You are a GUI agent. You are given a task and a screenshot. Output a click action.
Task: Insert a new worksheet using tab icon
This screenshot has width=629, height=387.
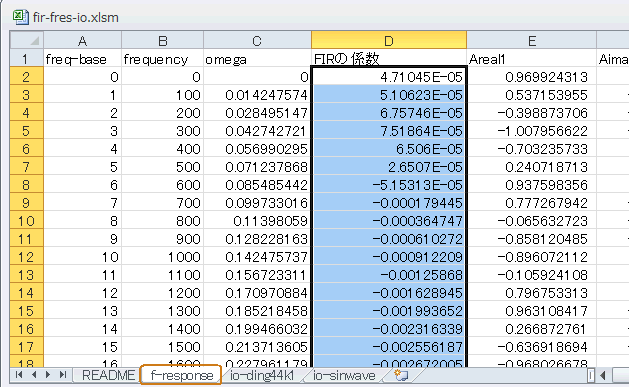click(x=401, y=375)
